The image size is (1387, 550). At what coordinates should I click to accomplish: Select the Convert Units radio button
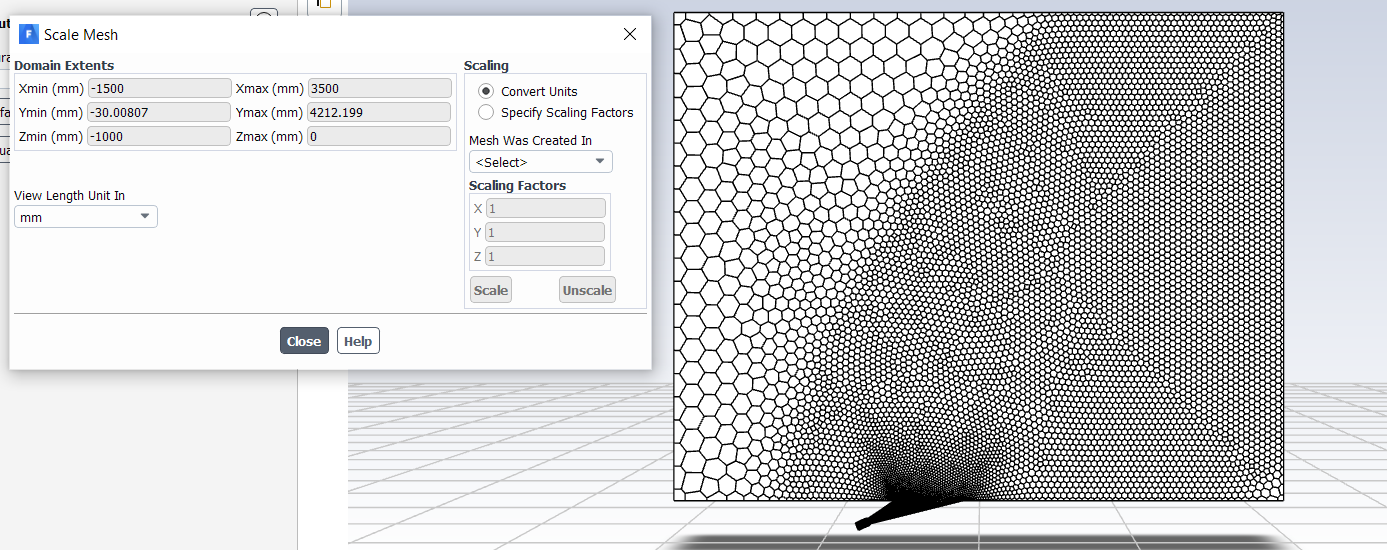pyautogui.click(x=486, y=91)
